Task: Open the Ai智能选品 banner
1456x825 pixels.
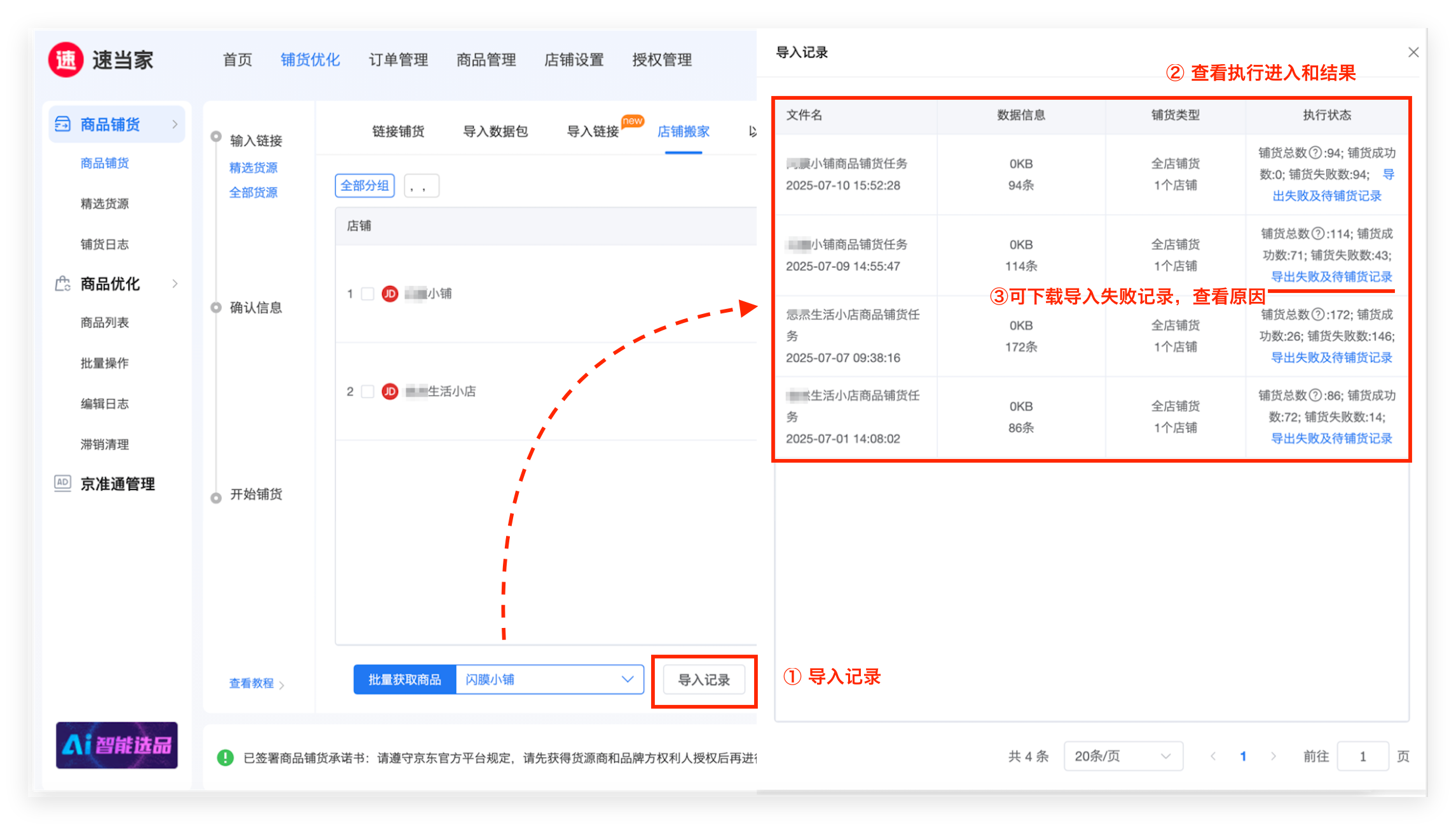Action: coord(116,745)
